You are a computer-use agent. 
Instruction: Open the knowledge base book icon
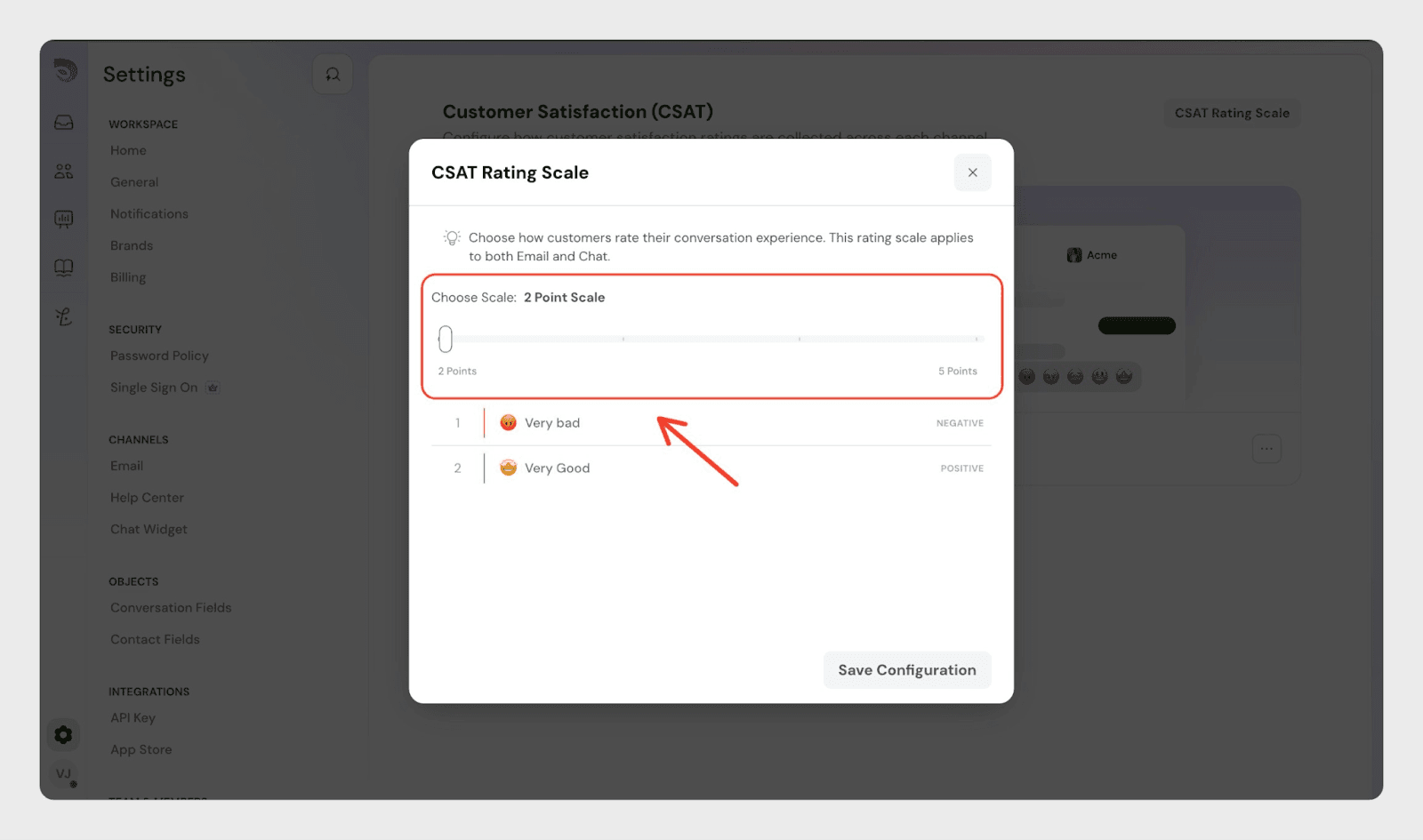coord(64,268)
